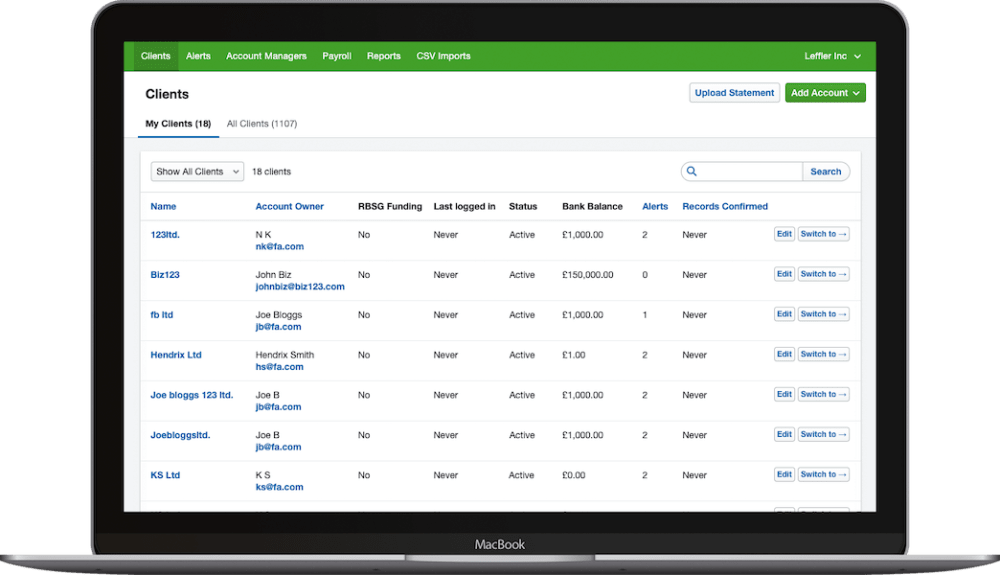Sort clients by the Name column
Image resolution: width=1000 pixels, height=575 pixels.
163,207
